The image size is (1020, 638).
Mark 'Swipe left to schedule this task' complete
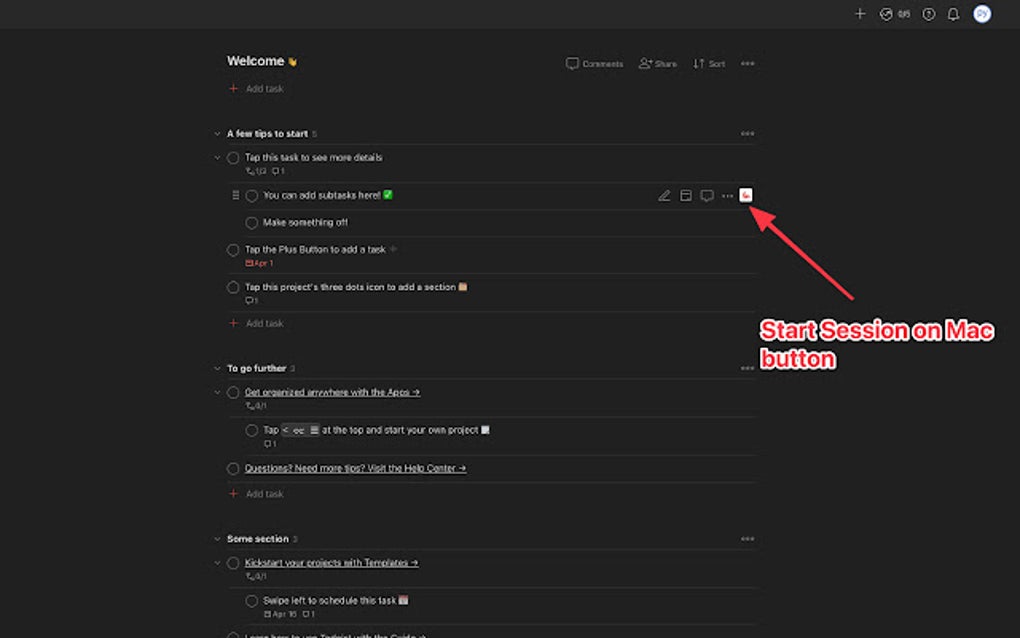[251, 600]
